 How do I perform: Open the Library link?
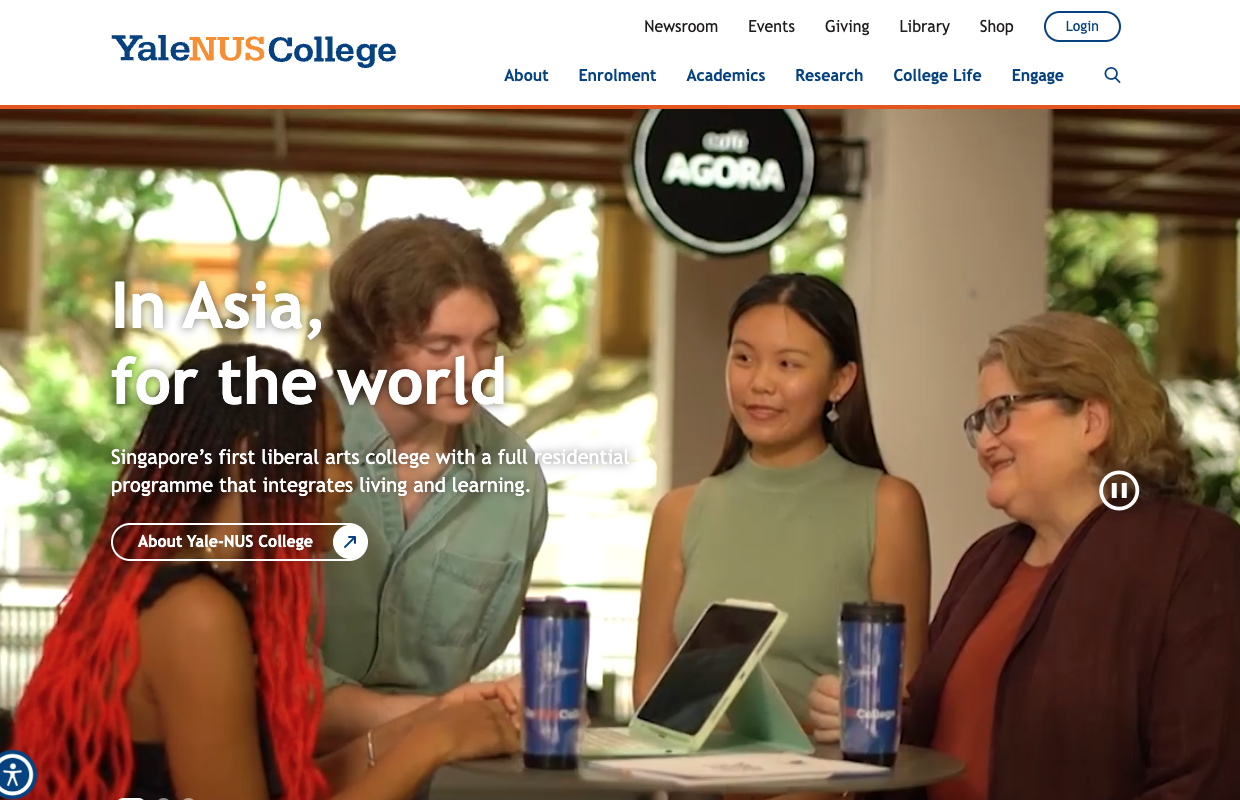tap(924, 26)
